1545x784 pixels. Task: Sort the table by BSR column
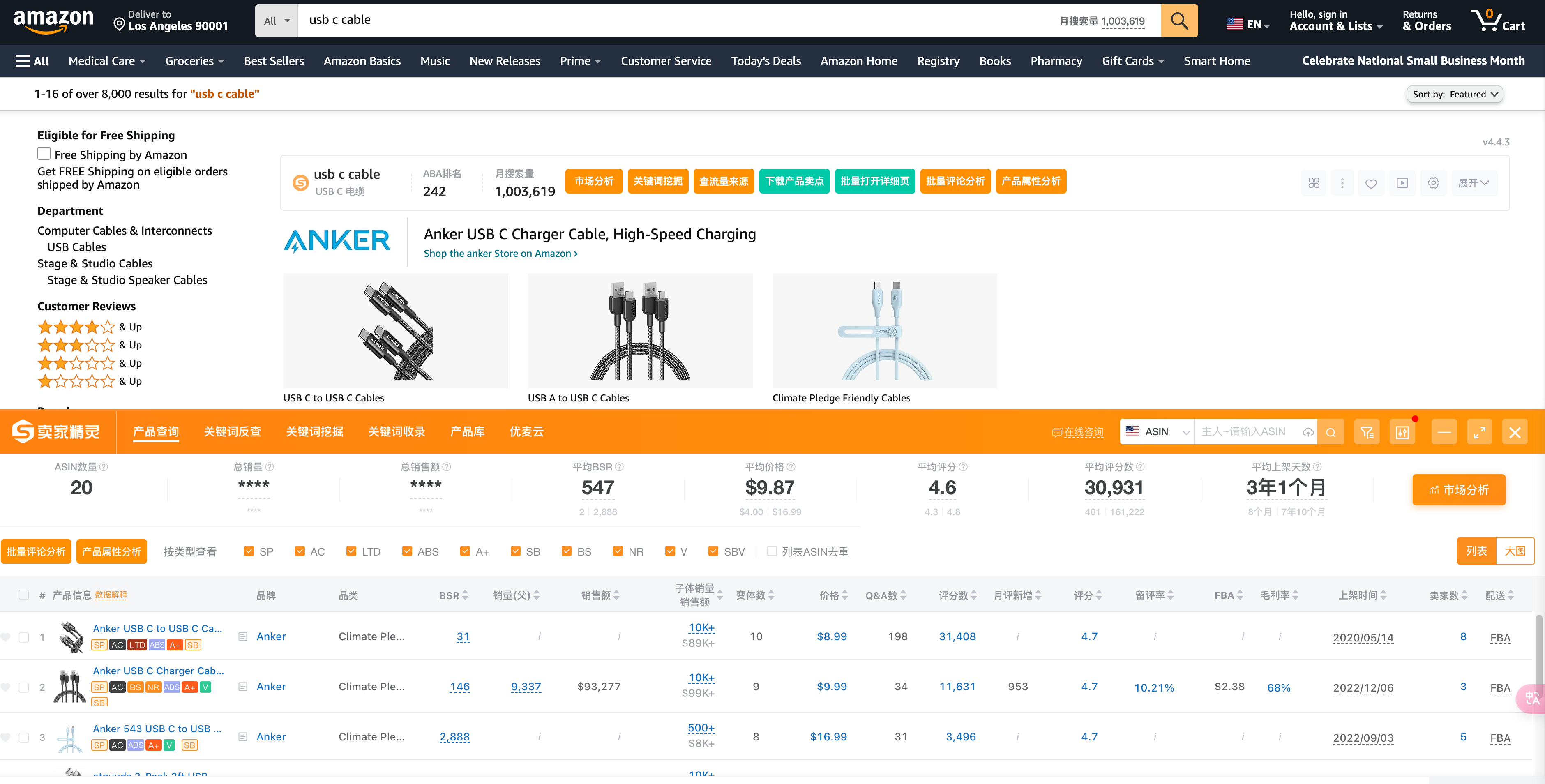[453, 595]
